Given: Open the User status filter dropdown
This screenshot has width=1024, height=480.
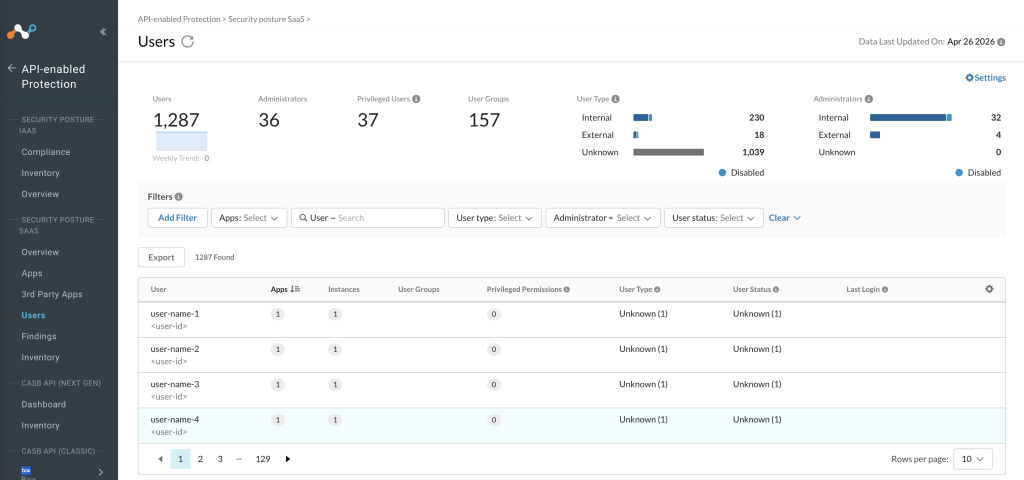Looking at the screenshot, I should 713,218.
